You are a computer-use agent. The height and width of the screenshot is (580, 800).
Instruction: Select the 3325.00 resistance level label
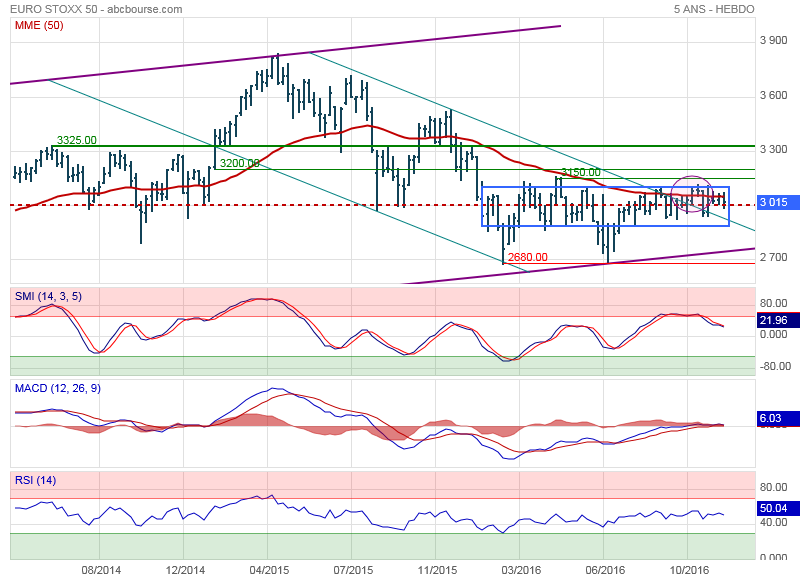pyautogui.click(x=77, y=140)
